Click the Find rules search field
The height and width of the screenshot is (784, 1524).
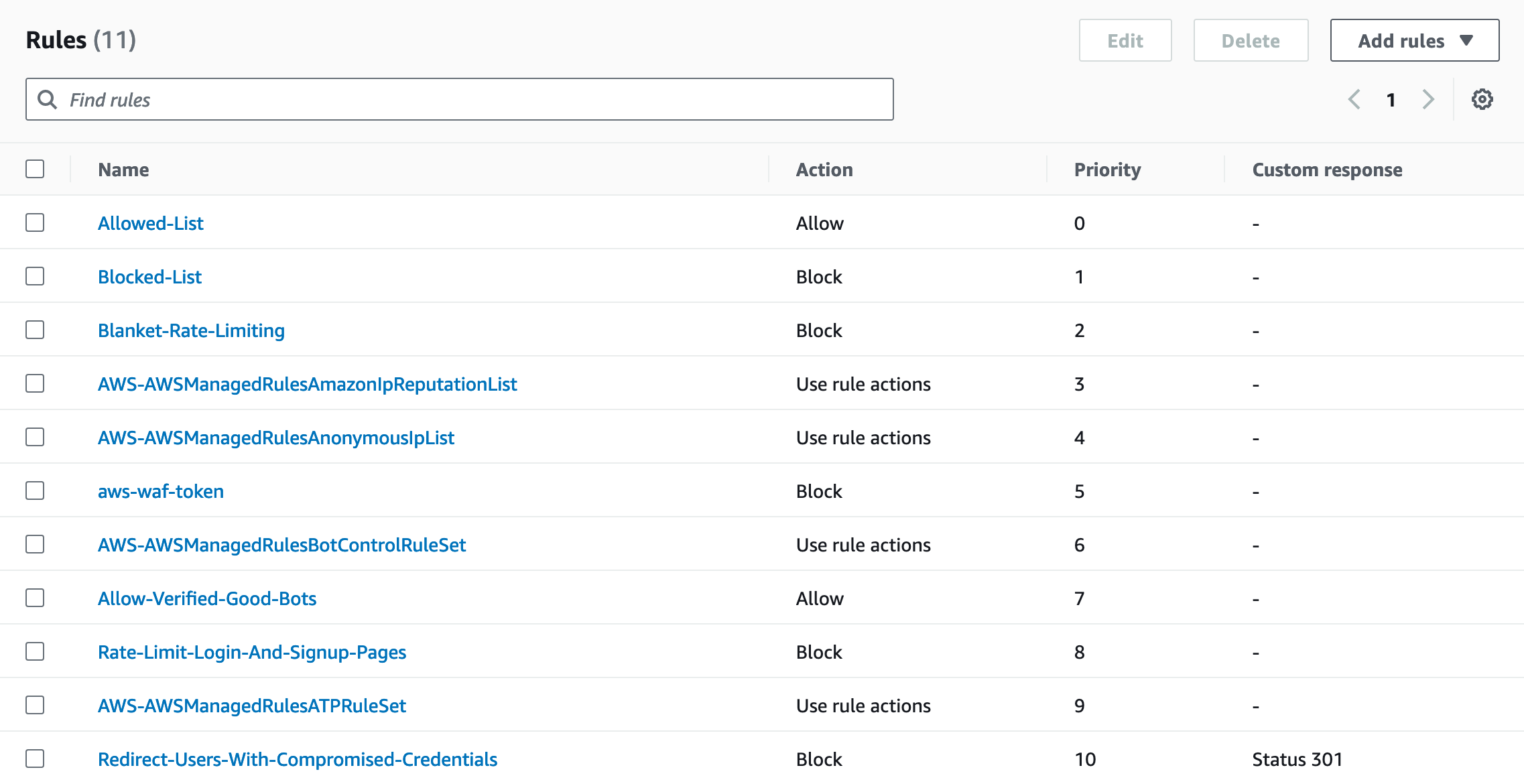(469, 99)
